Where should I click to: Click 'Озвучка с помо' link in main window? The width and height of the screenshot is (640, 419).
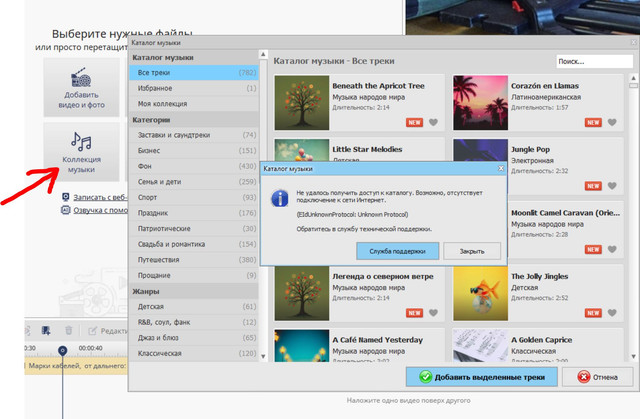[100, 210]
